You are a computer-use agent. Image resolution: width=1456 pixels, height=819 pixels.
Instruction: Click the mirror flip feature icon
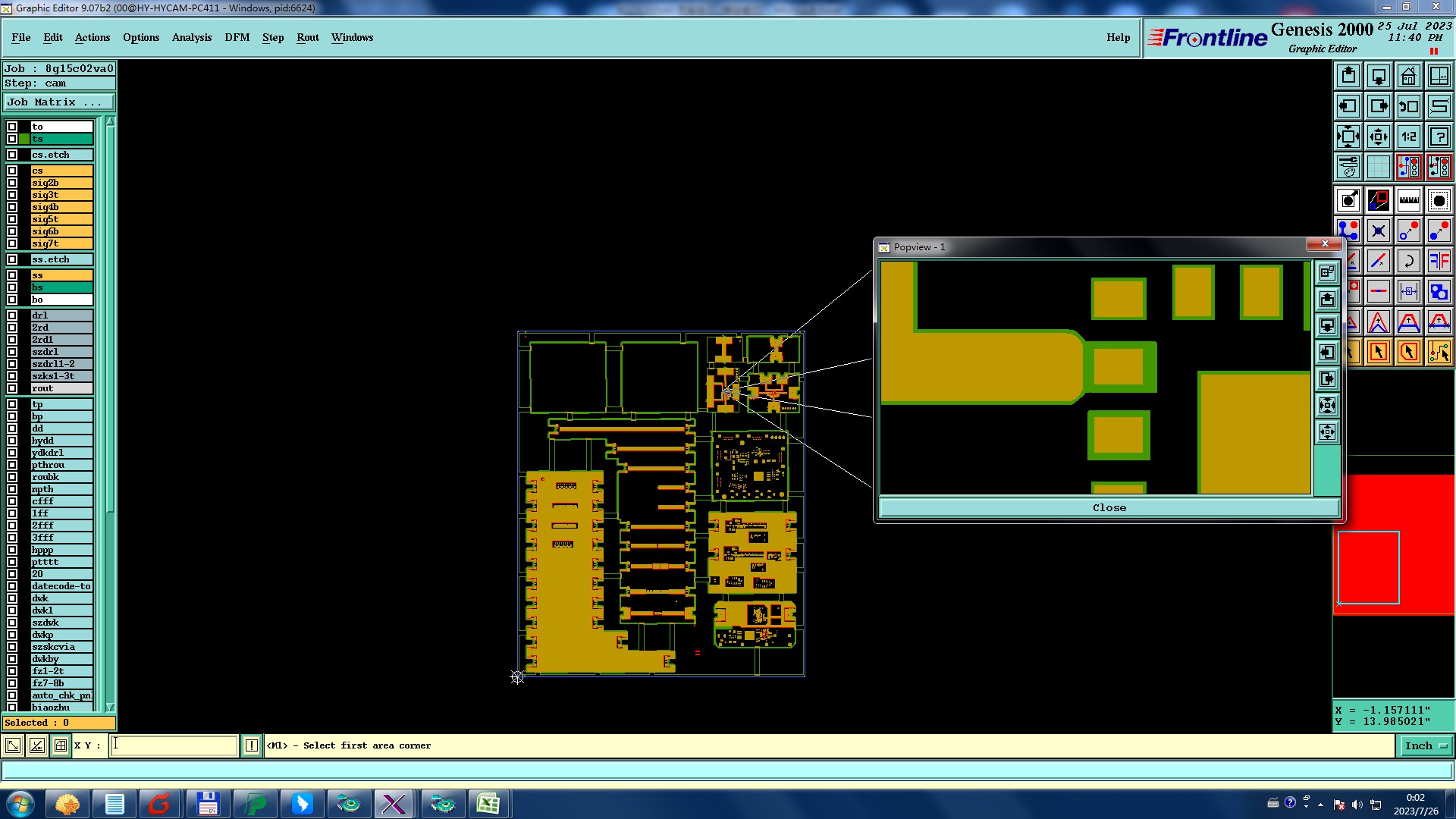click(x=1439, y=261)
